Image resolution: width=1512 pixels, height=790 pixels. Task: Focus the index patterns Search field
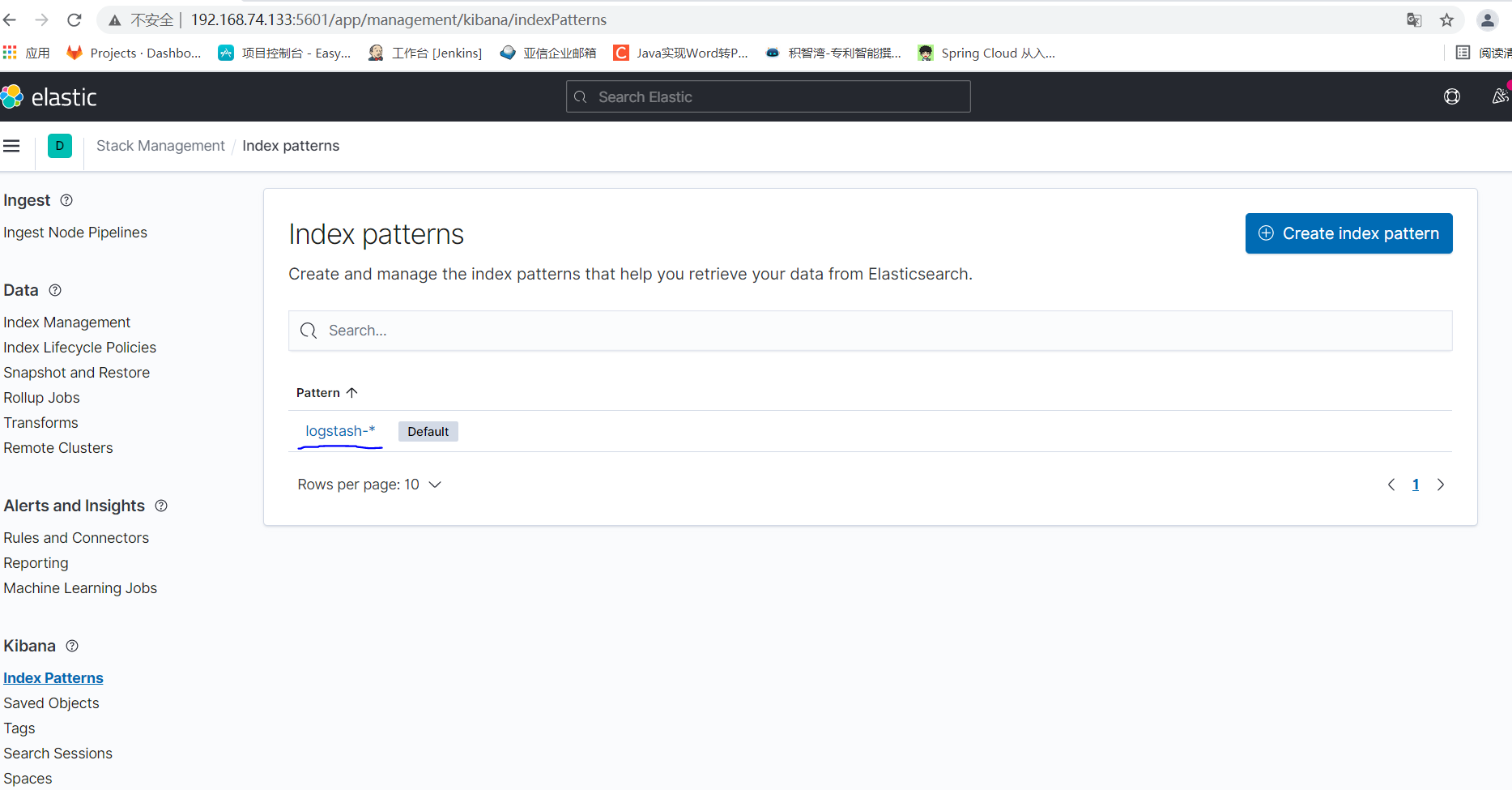(x=870, y=331)
